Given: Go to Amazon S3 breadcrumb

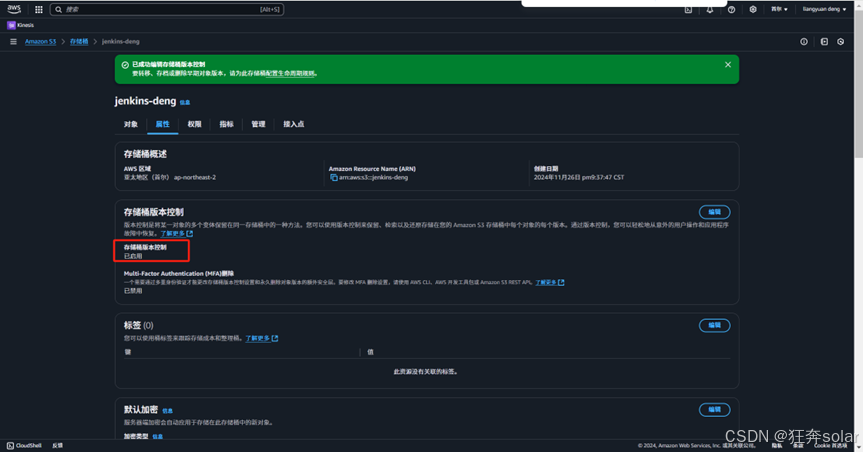Looking at the screenshot, I should coord(40,41).
